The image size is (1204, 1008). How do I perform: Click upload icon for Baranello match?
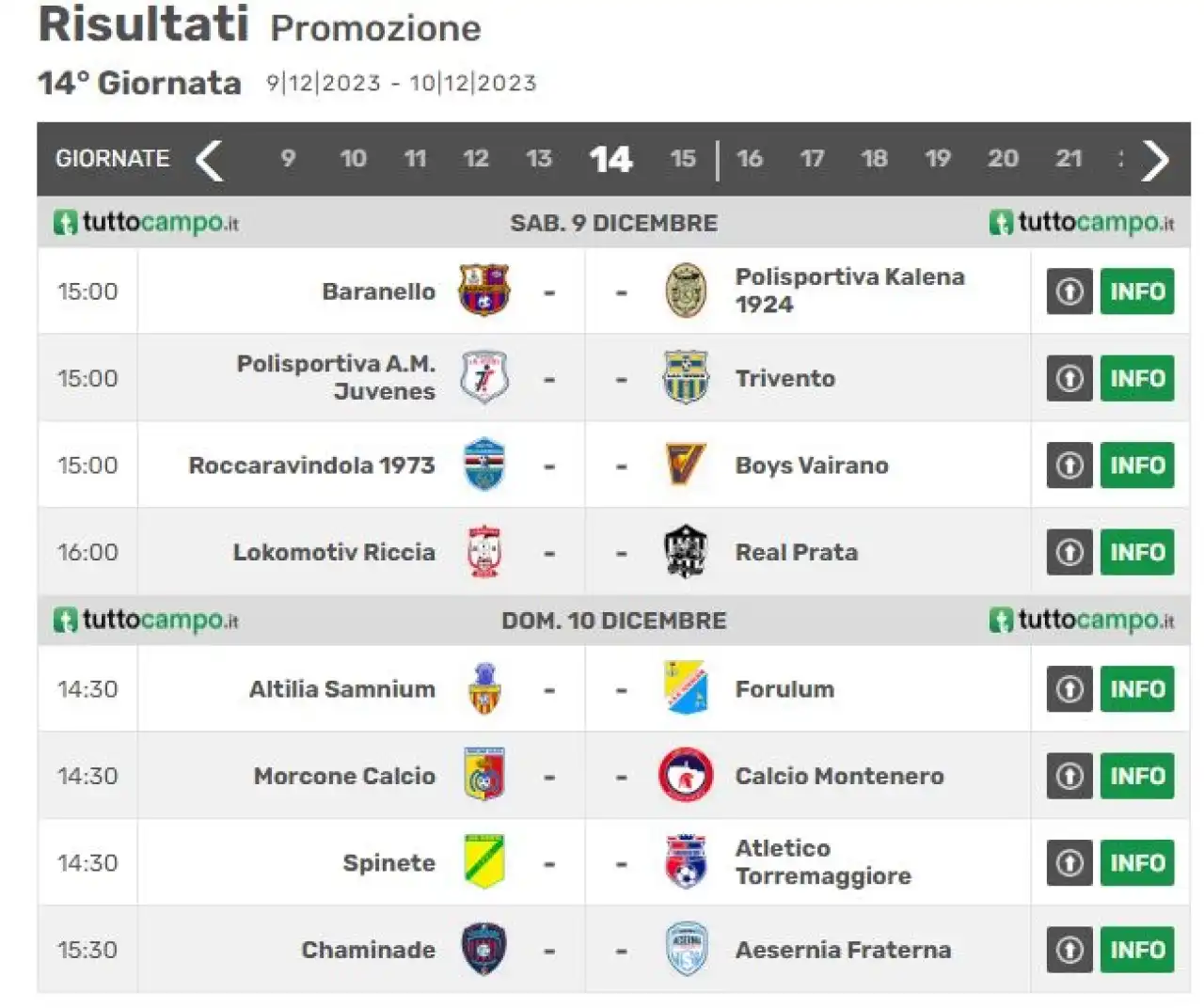(1069, 291)
